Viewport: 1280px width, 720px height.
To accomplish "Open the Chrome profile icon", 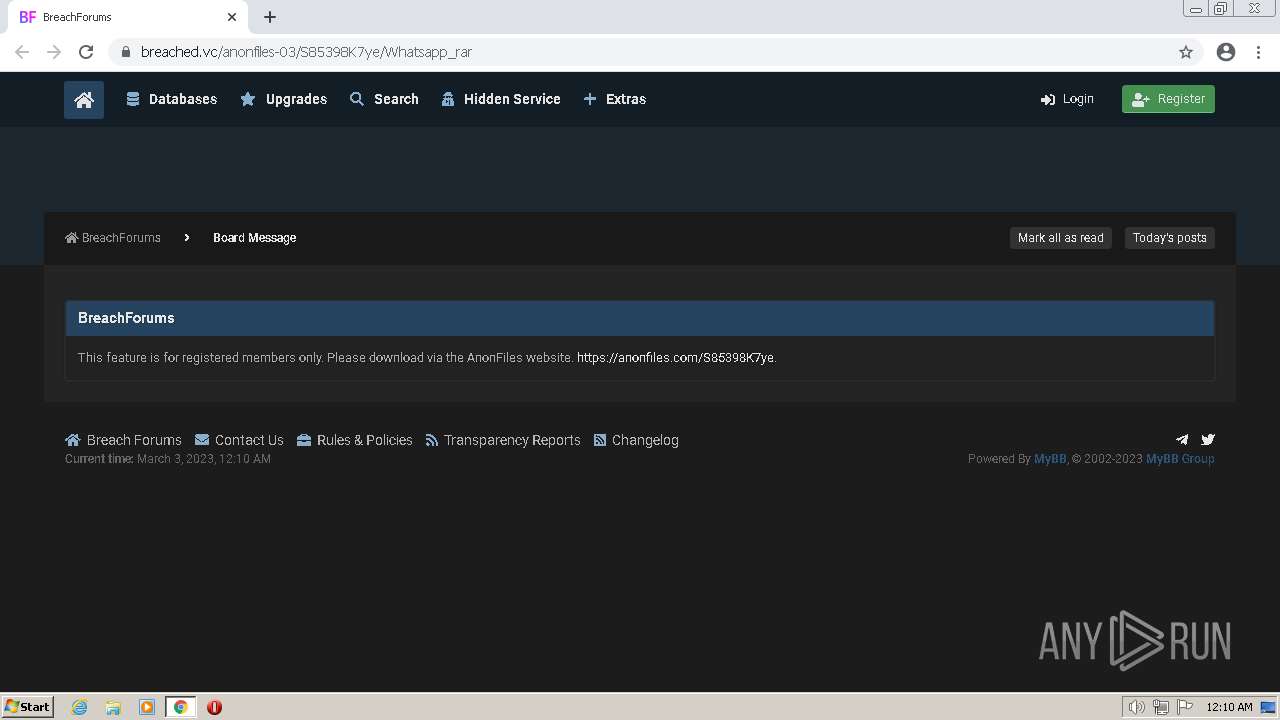I will coord(1226,52).
